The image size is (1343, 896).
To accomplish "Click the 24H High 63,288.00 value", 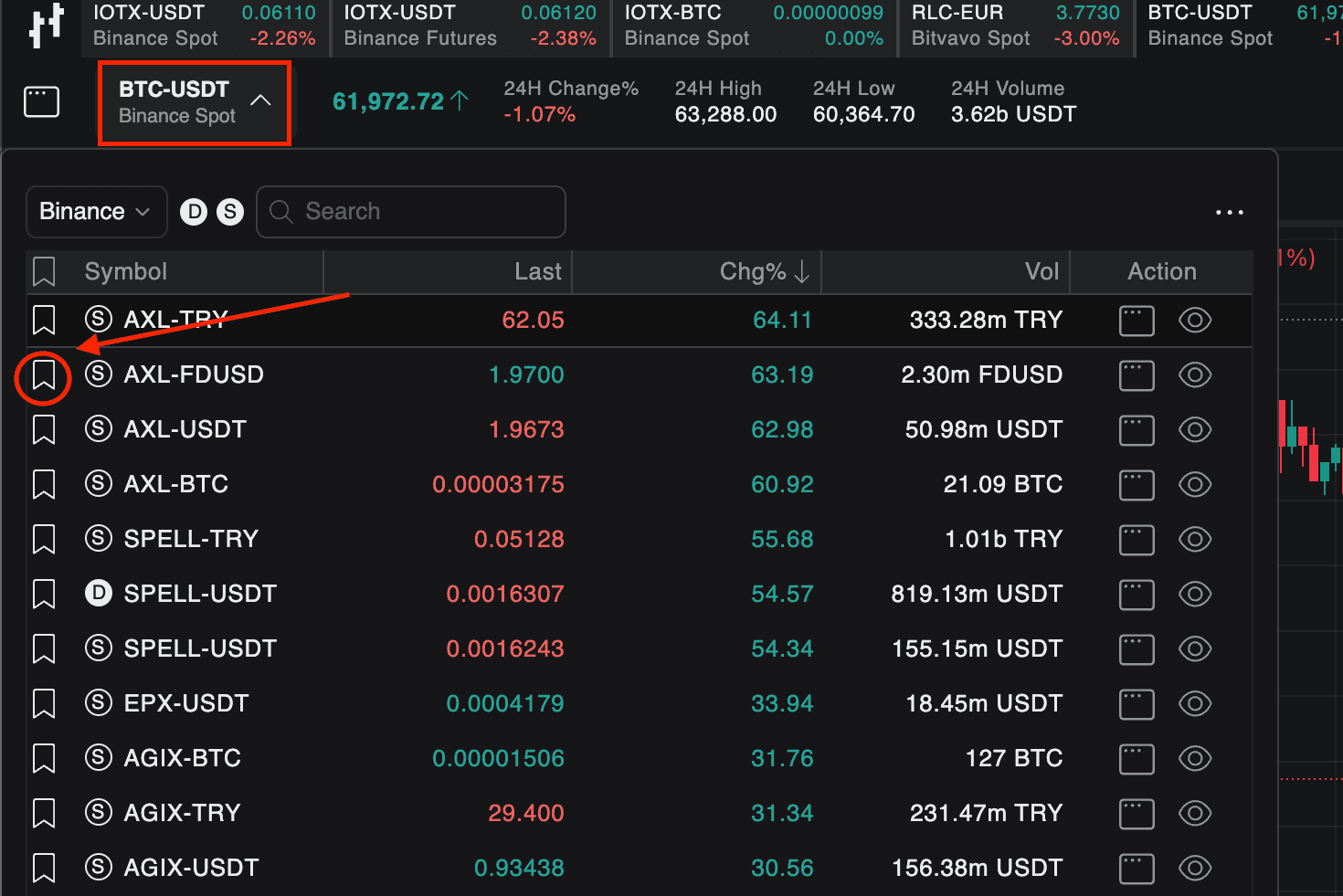I will point(725,114).
